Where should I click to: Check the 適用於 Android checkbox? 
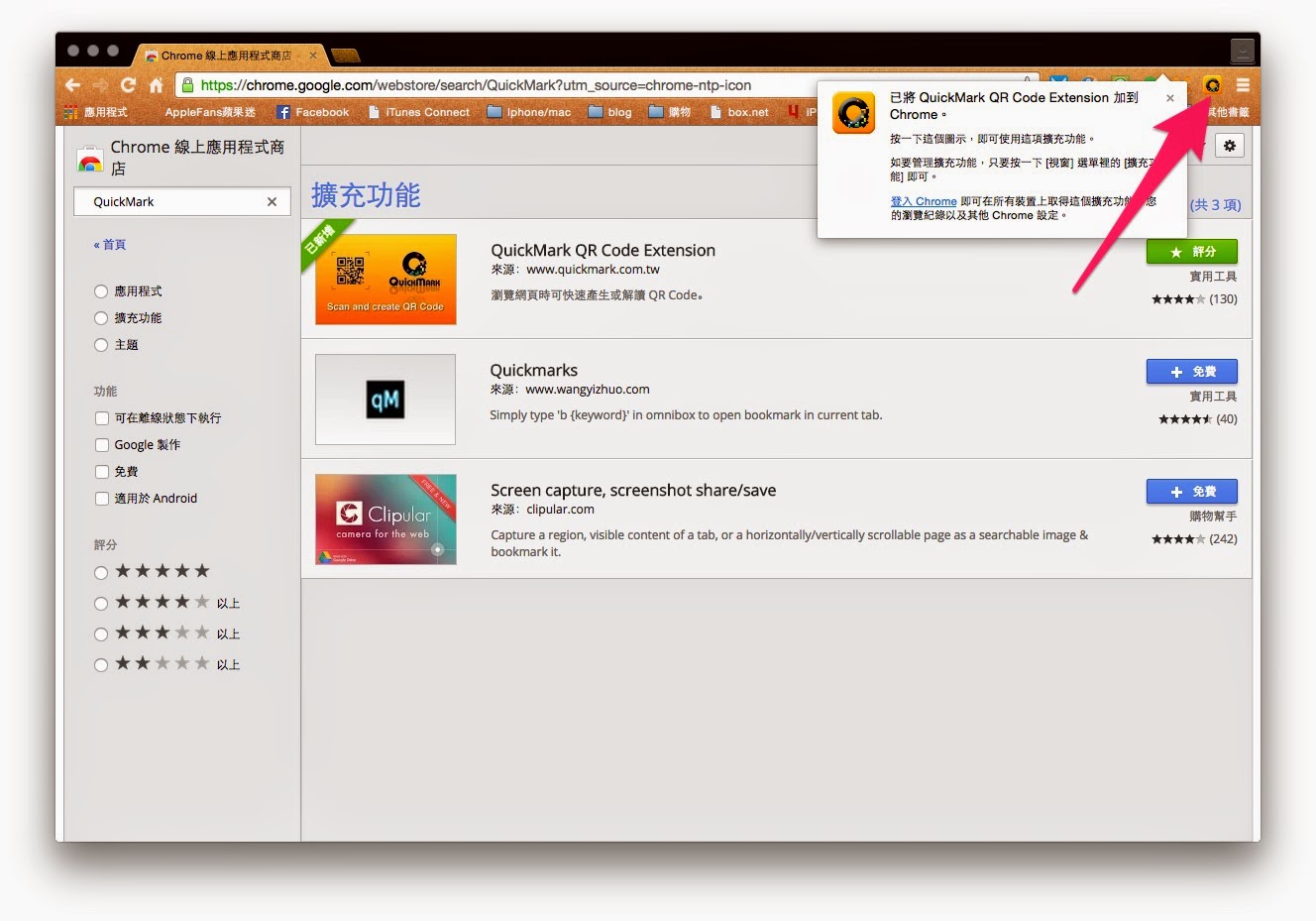[101, 499]
